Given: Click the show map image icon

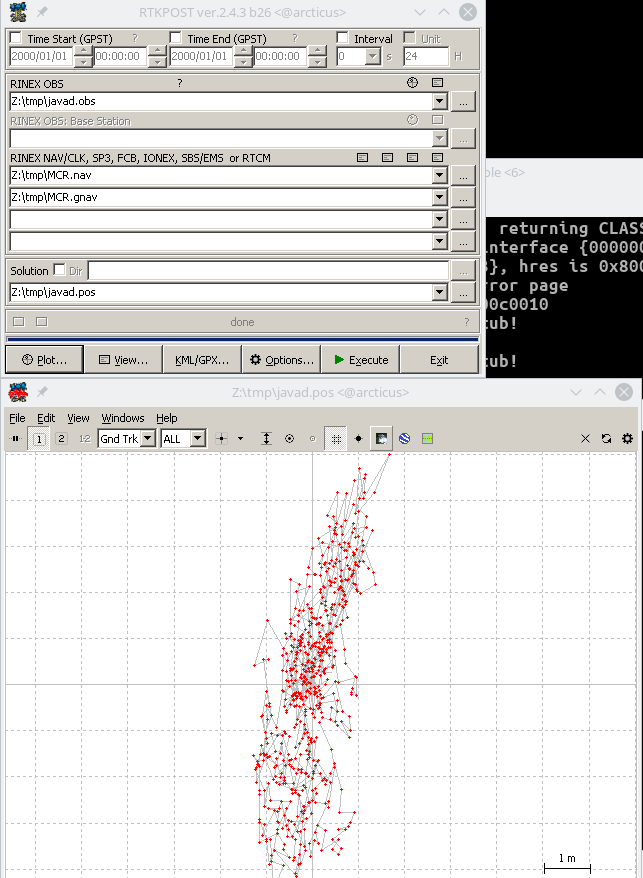Looking at the screenshot, I should (381, 438).
